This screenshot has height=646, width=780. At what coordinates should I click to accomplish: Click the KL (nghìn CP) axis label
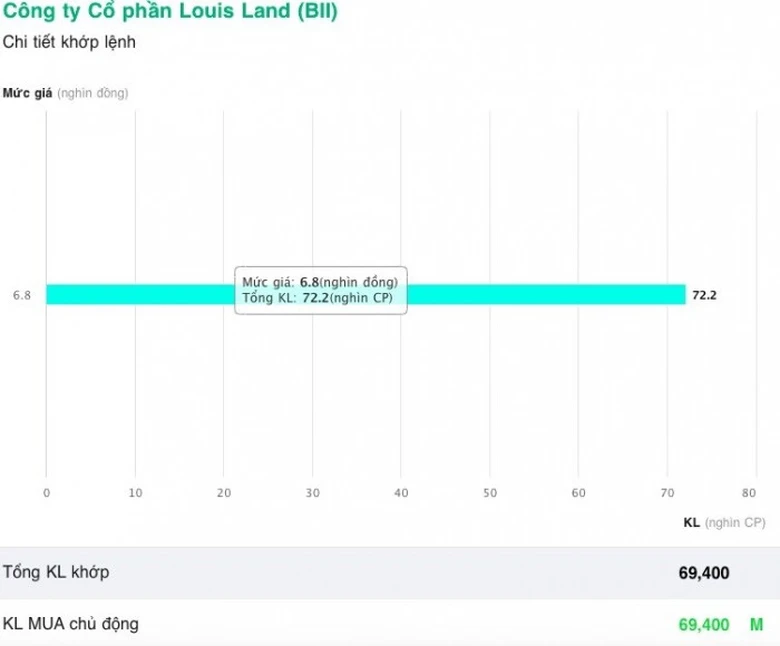pyautogui.click(x=723, y=522)
